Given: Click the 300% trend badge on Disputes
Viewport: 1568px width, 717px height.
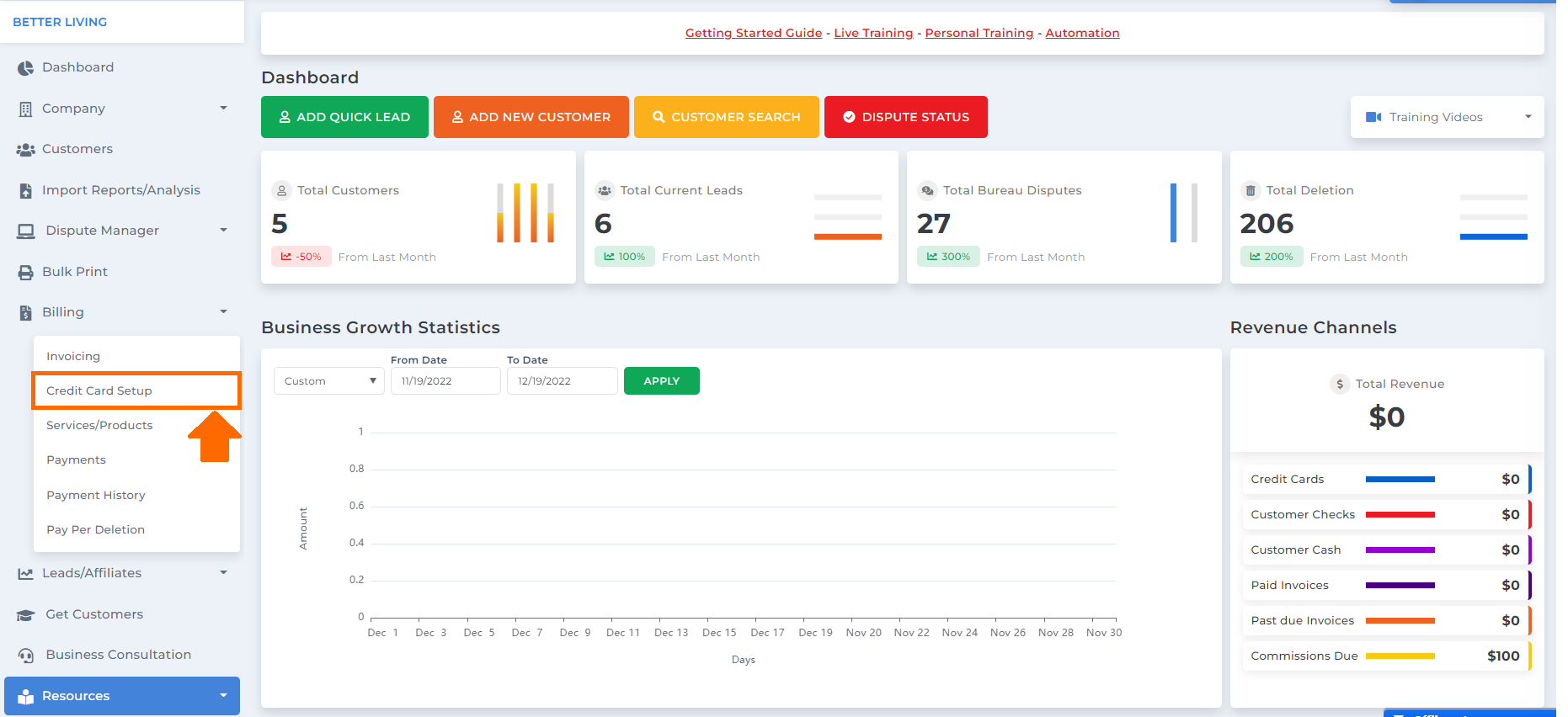Looking at the screenshot, I should [x=948, y=257].
